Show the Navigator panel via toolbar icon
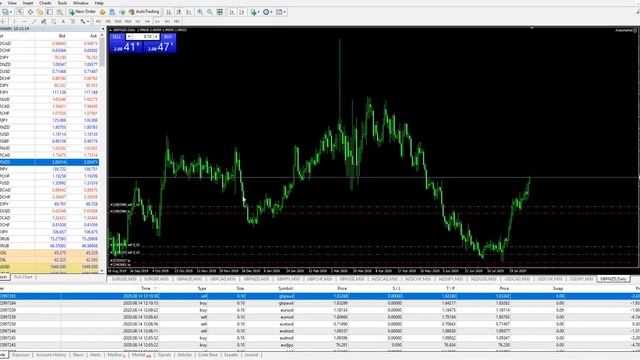 point(40,12)
